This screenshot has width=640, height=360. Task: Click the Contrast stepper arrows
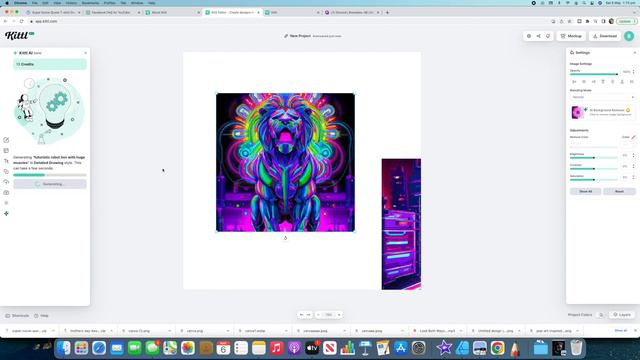pyautogui.click(x=633, y=167)
